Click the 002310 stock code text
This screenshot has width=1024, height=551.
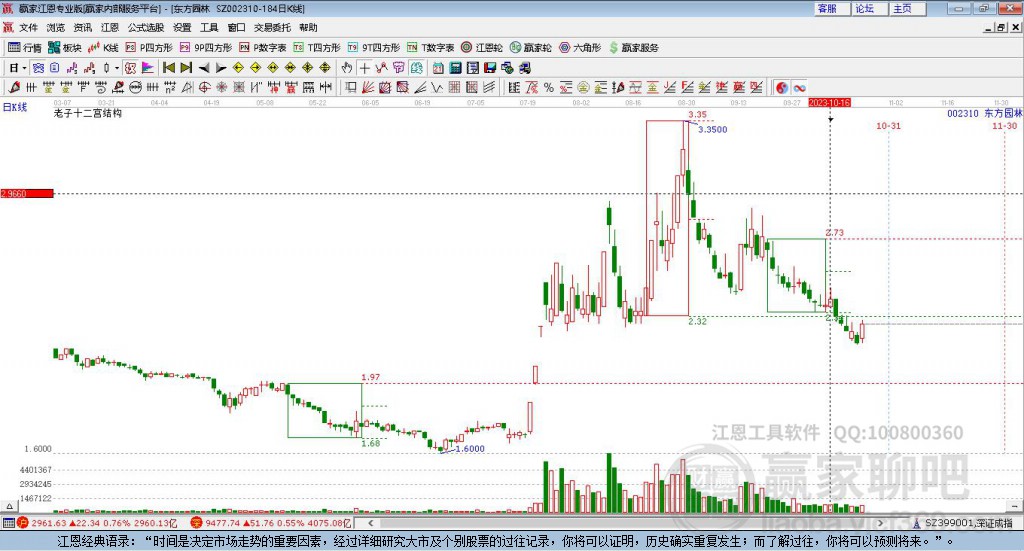tap(963, 114)
